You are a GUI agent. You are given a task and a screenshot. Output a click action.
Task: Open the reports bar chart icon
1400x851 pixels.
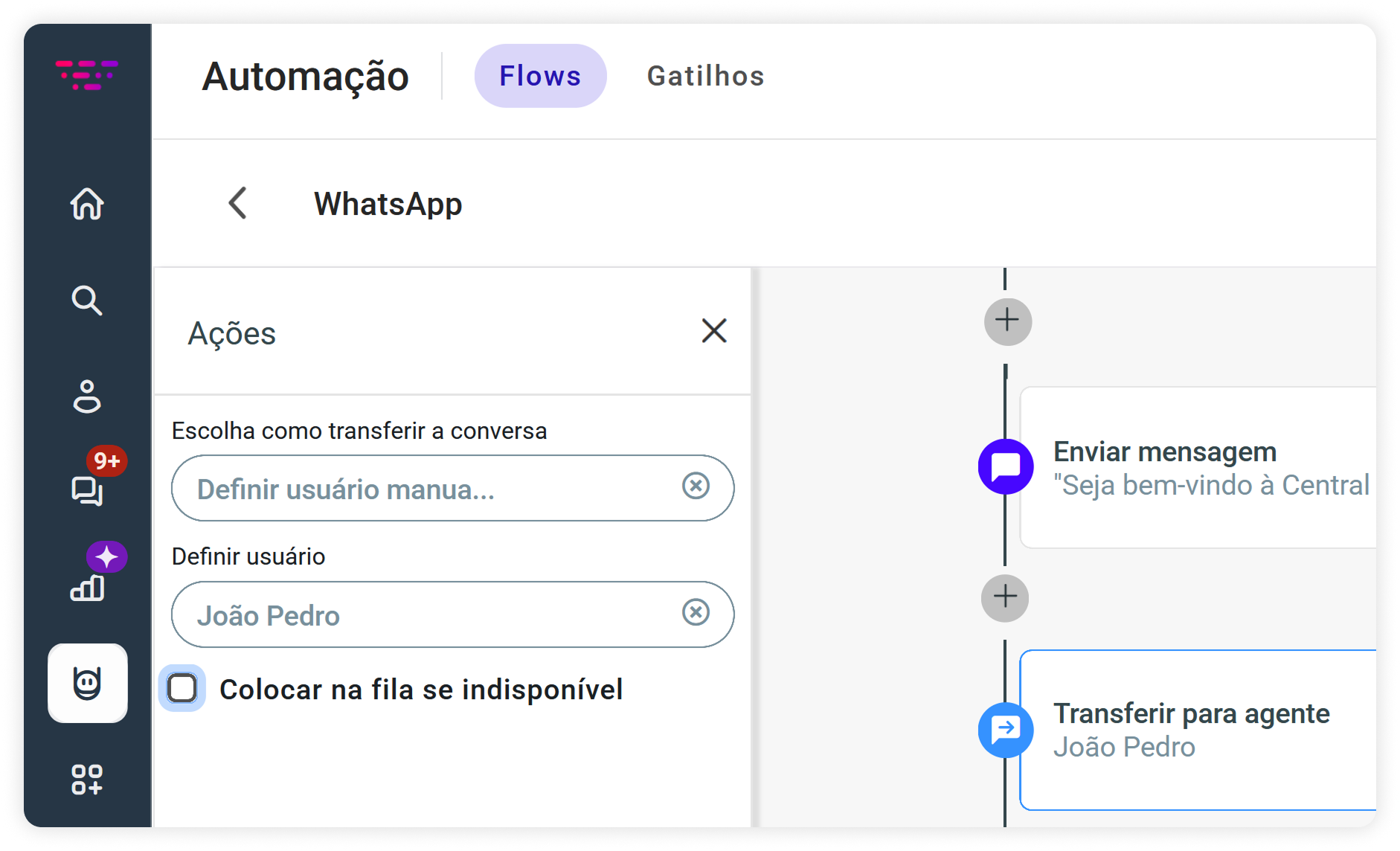click(x=87, y=588)
